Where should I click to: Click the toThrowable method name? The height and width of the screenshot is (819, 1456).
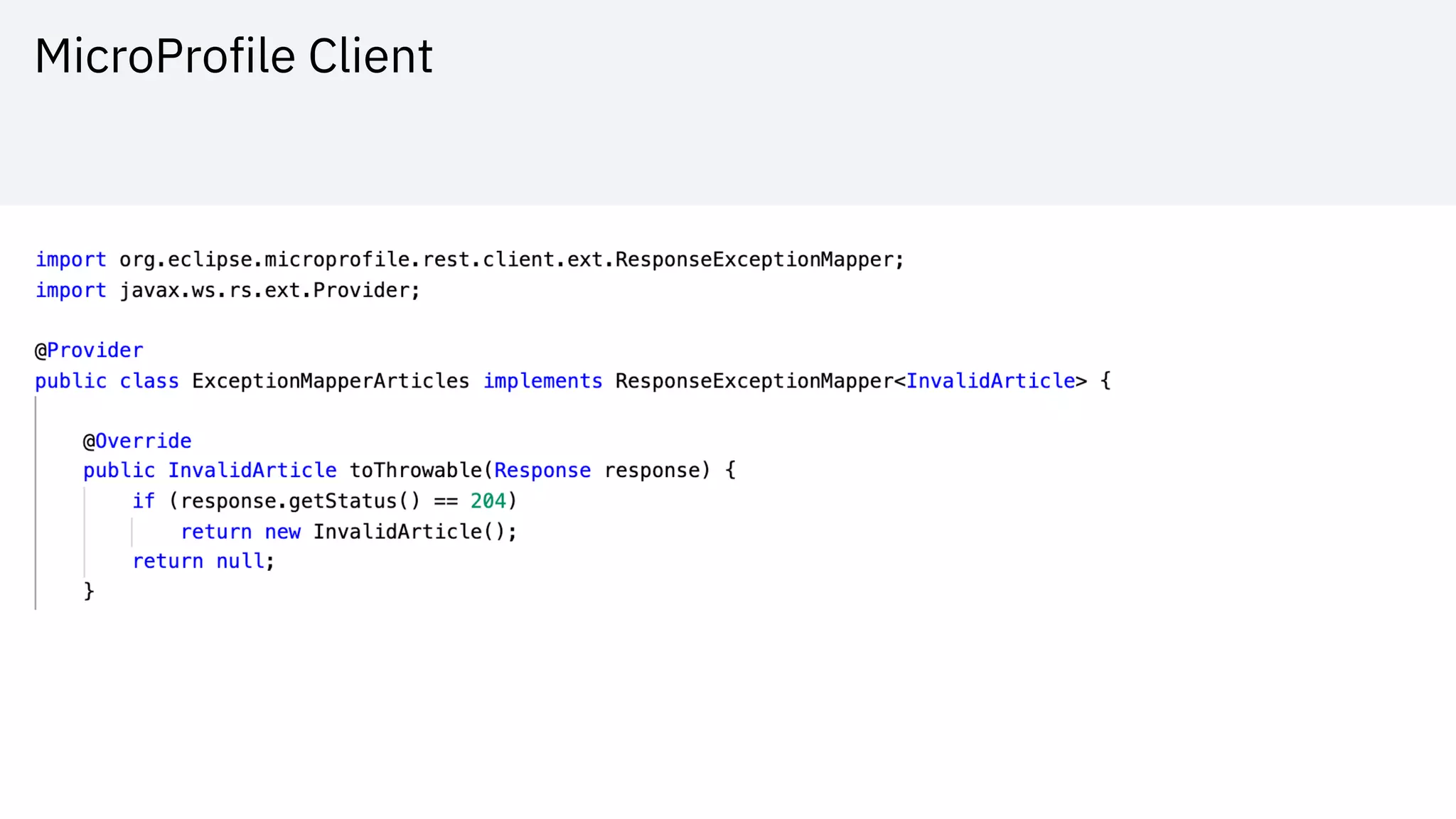coord(416,471)
